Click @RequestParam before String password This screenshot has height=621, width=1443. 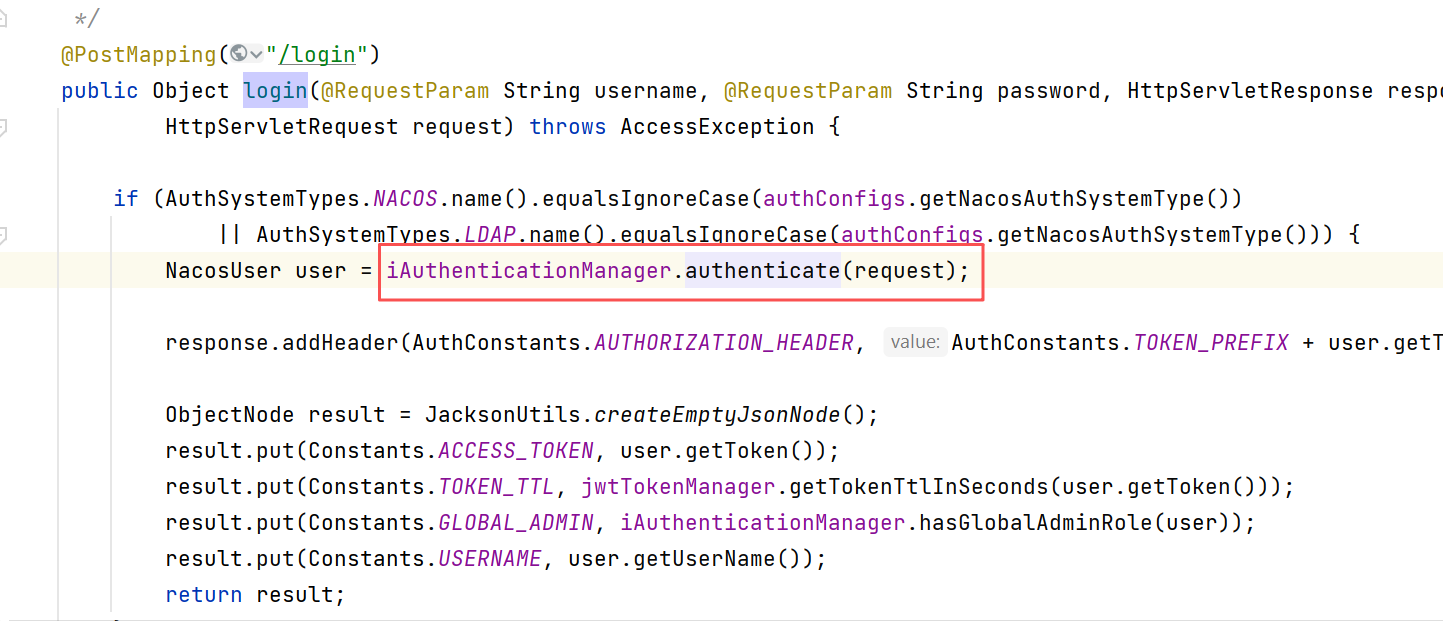pyautogui.click(x=808, y=90)
